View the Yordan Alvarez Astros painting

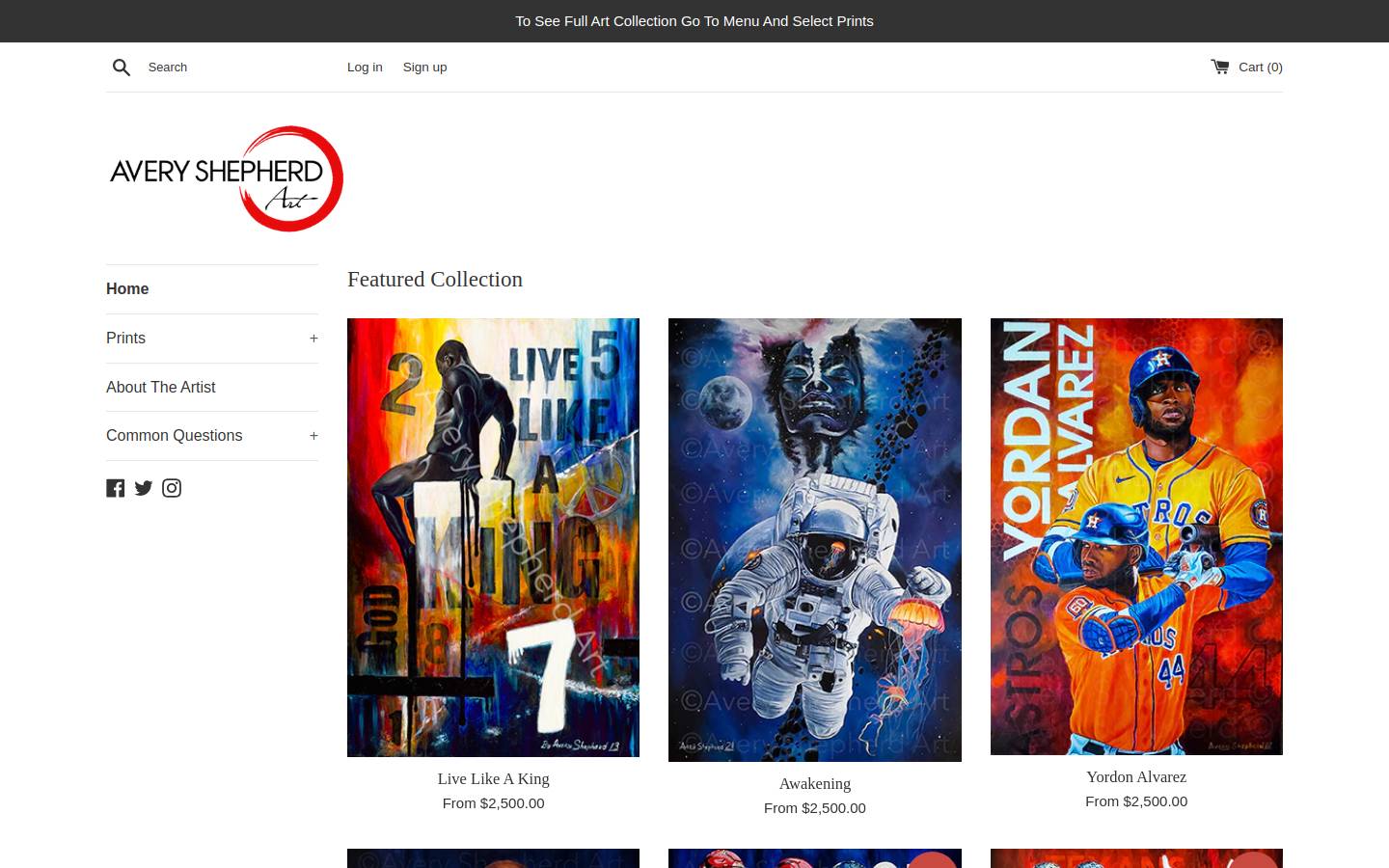tap(1136, 536)
